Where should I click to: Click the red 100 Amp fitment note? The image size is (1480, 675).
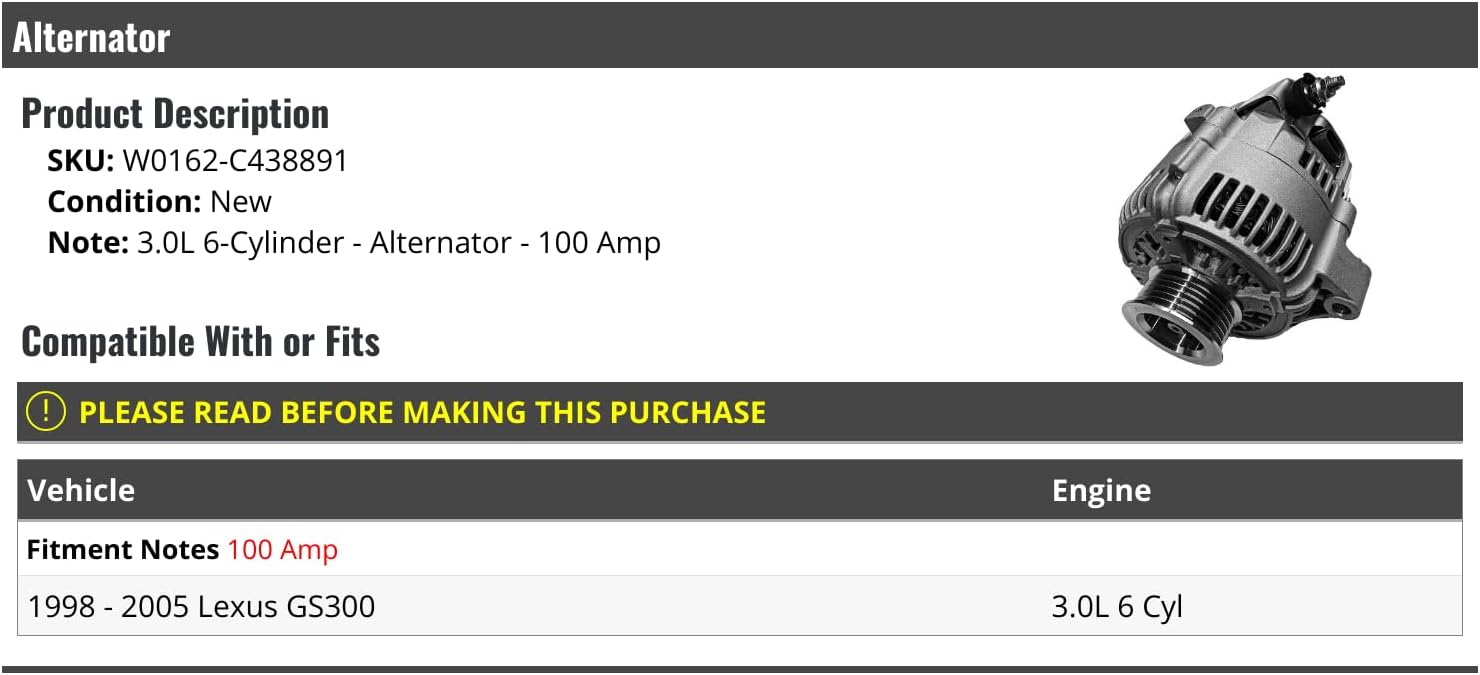[x=283, y=549]
